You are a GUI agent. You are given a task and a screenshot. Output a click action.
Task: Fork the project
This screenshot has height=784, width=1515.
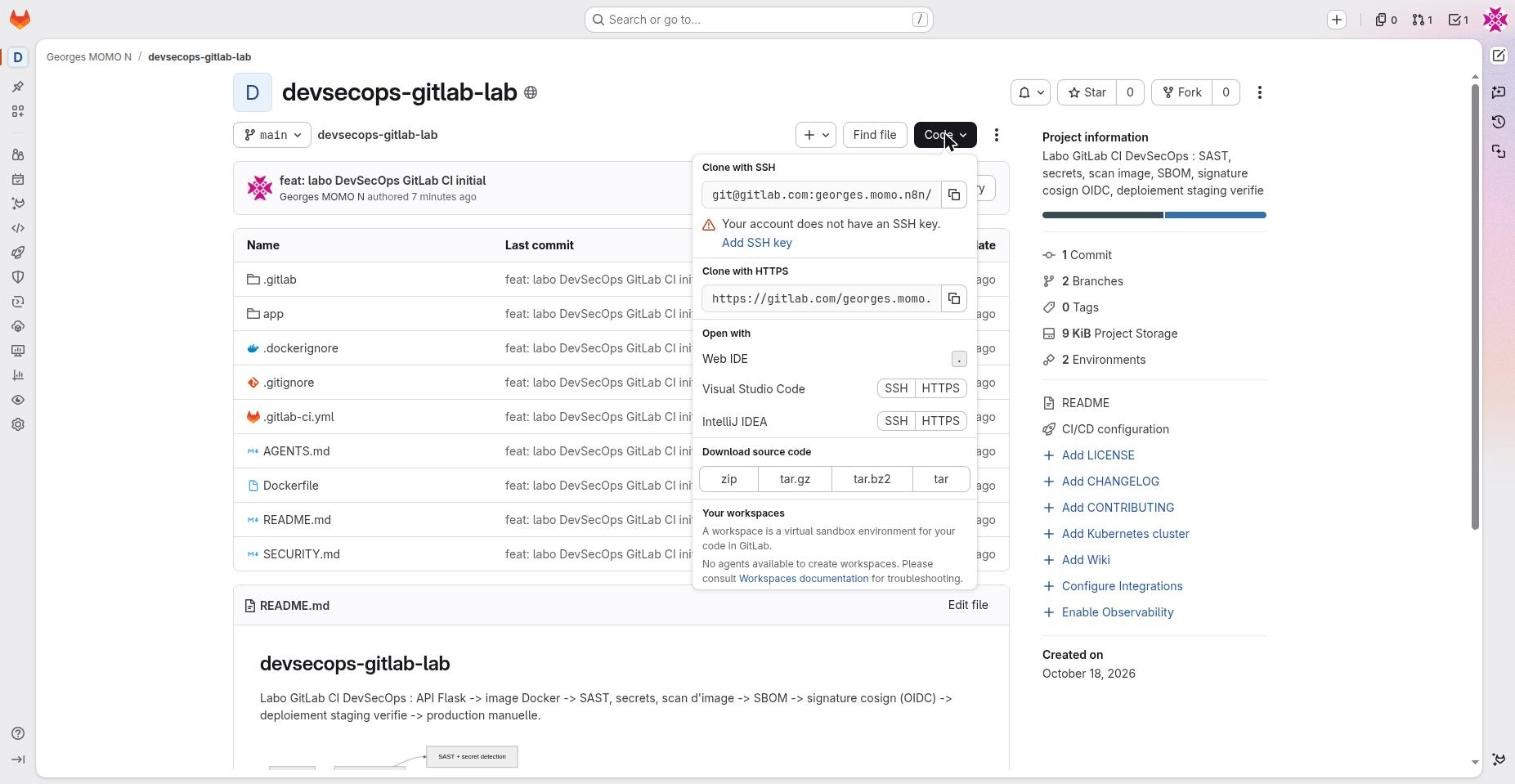[x=1181, y=92]
